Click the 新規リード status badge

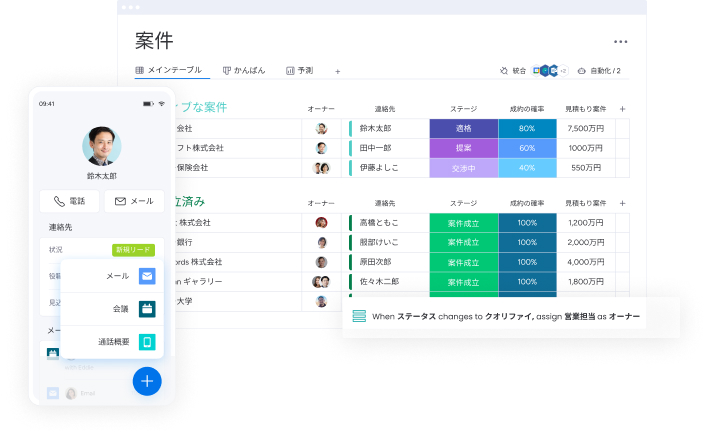coord(133,249)
